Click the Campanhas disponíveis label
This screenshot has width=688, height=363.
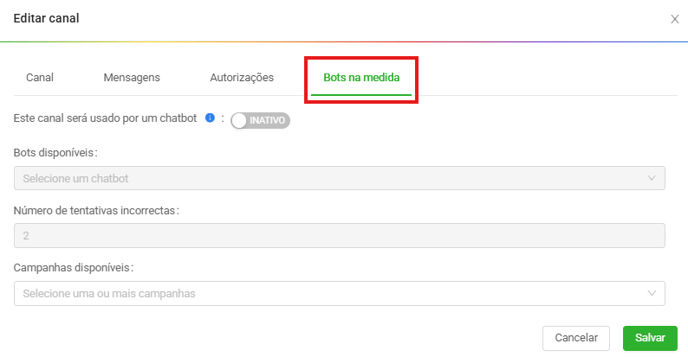(73, 268)
